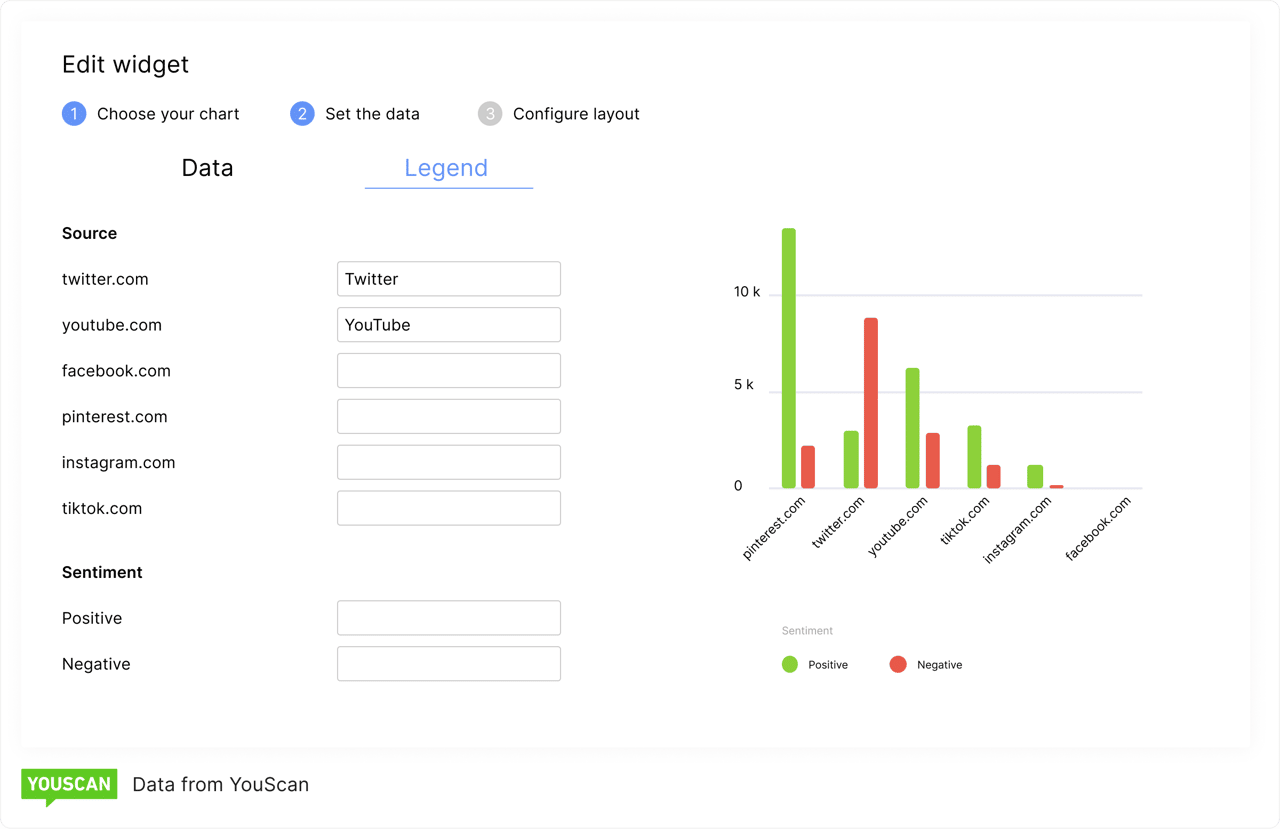Select the red Negative legend marker
Viewport: 1280px width, 829px height.
coord(897,663)
